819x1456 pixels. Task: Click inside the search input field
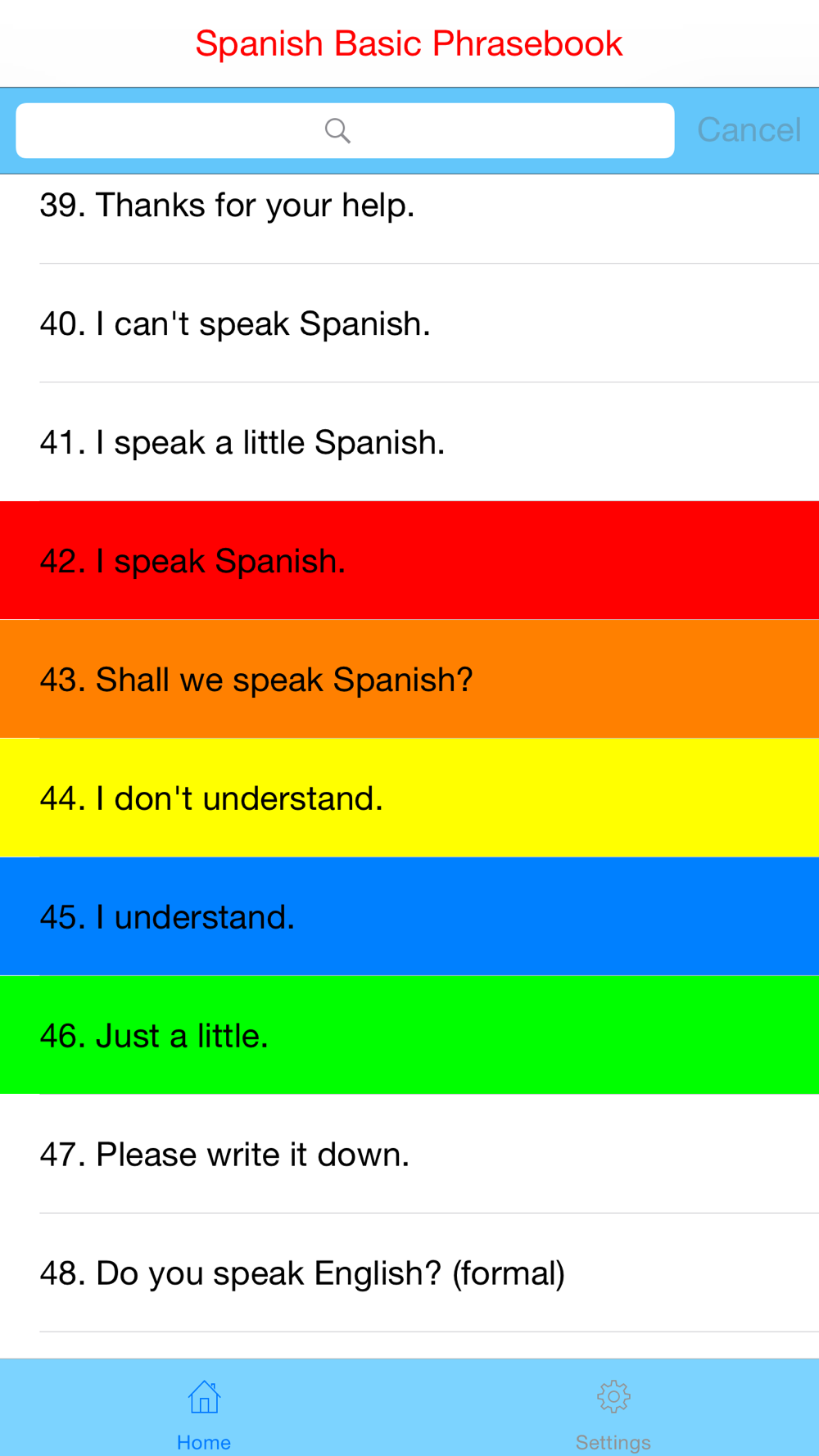pyautogui.click(x=345, y=130)
